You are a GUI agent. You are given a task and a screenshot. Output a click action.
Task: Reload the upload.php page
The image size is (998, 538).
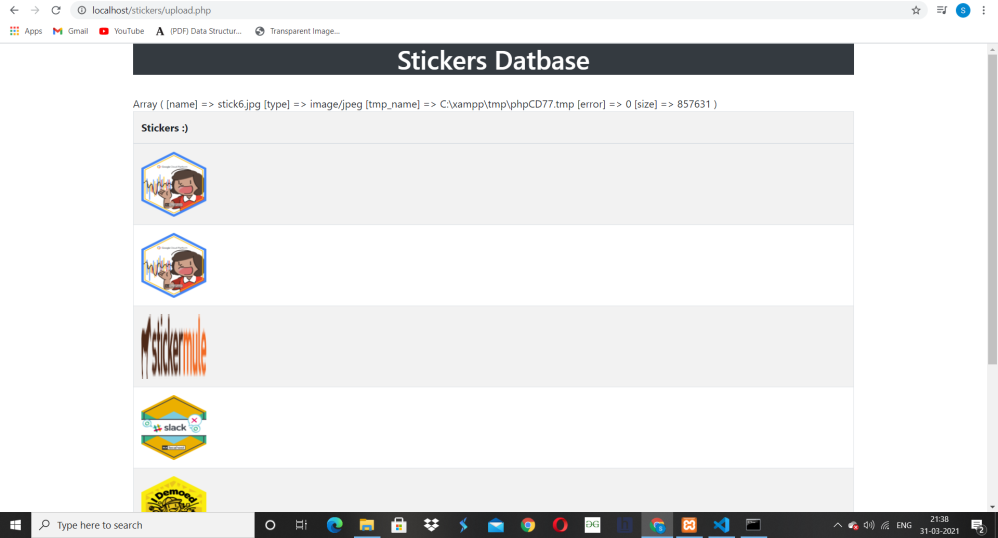click(x=56, y=10)
